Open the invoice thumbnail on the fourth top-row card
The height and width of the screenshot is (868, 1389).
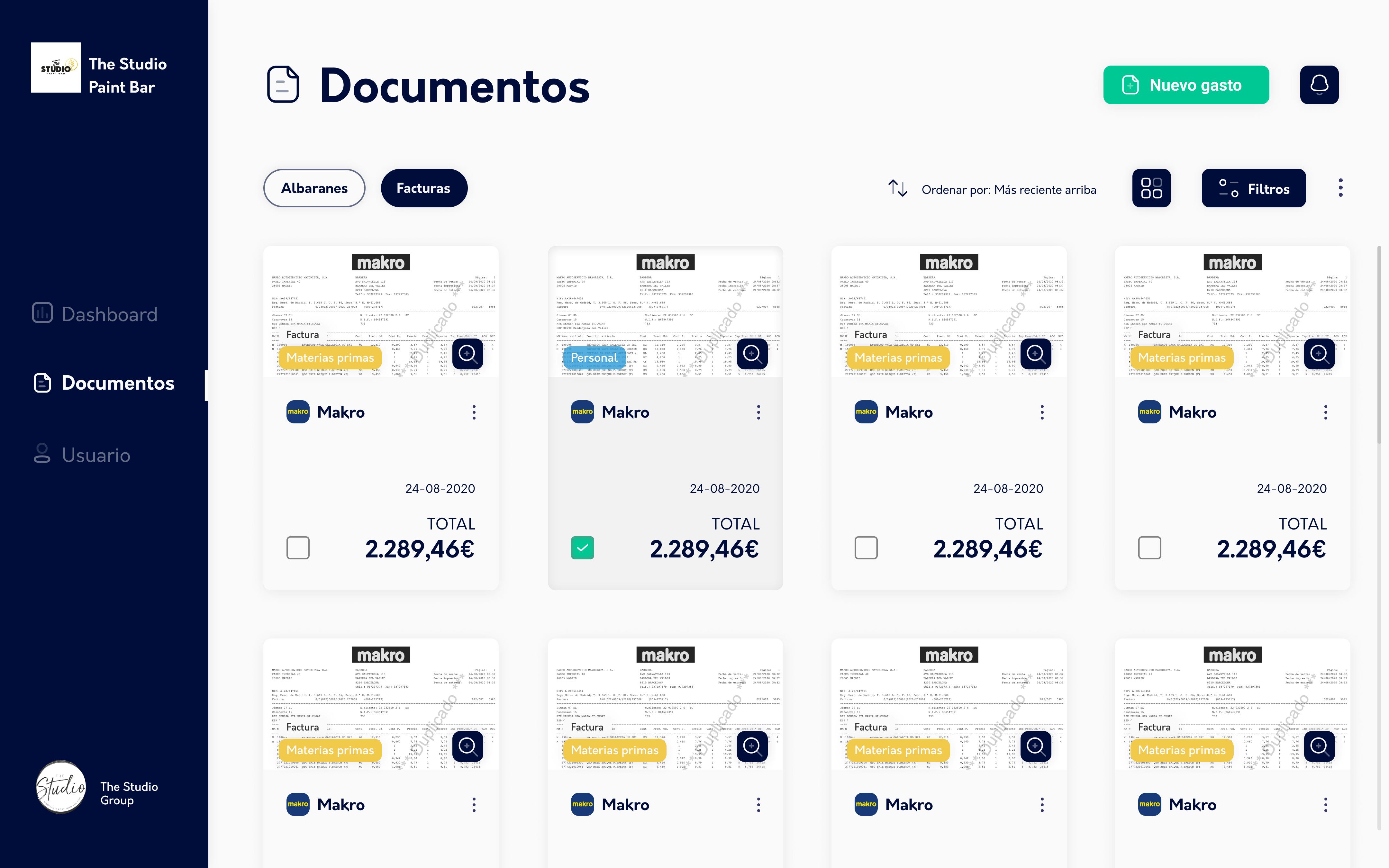pyautogui.click(x=1232, y=312)
